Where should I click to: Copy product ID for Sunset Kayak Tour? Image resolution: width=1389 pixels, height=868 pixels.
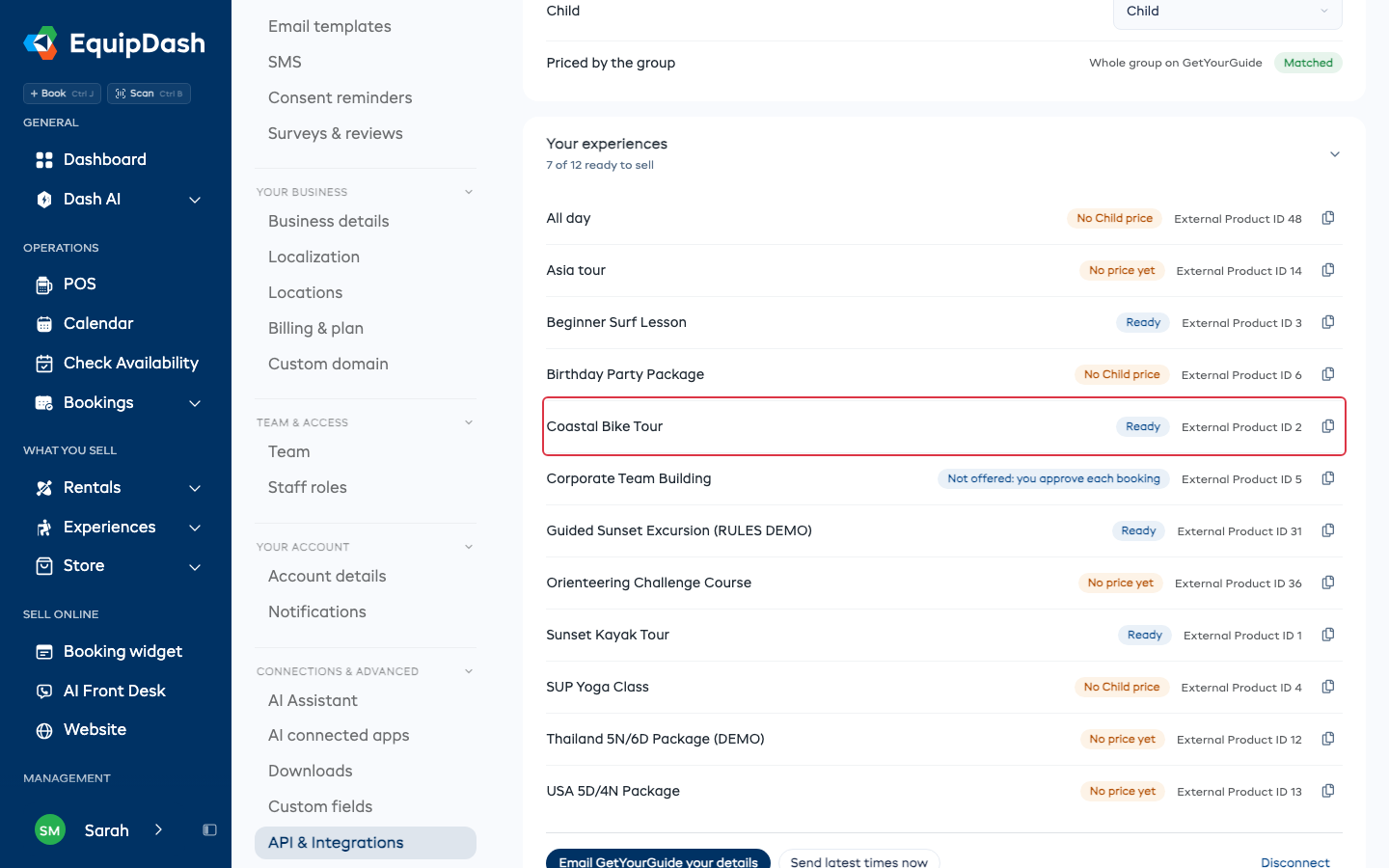point(1328,635)
